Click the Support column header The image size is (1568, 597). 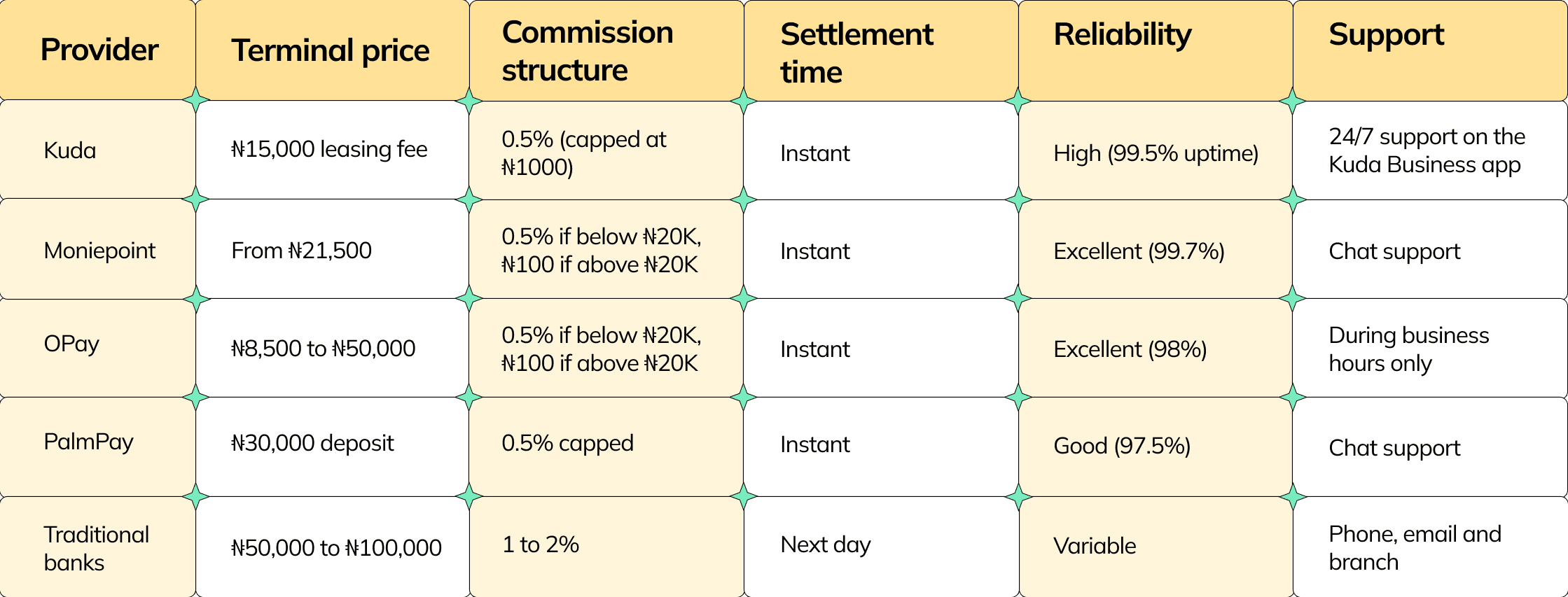click(1386, 35)
